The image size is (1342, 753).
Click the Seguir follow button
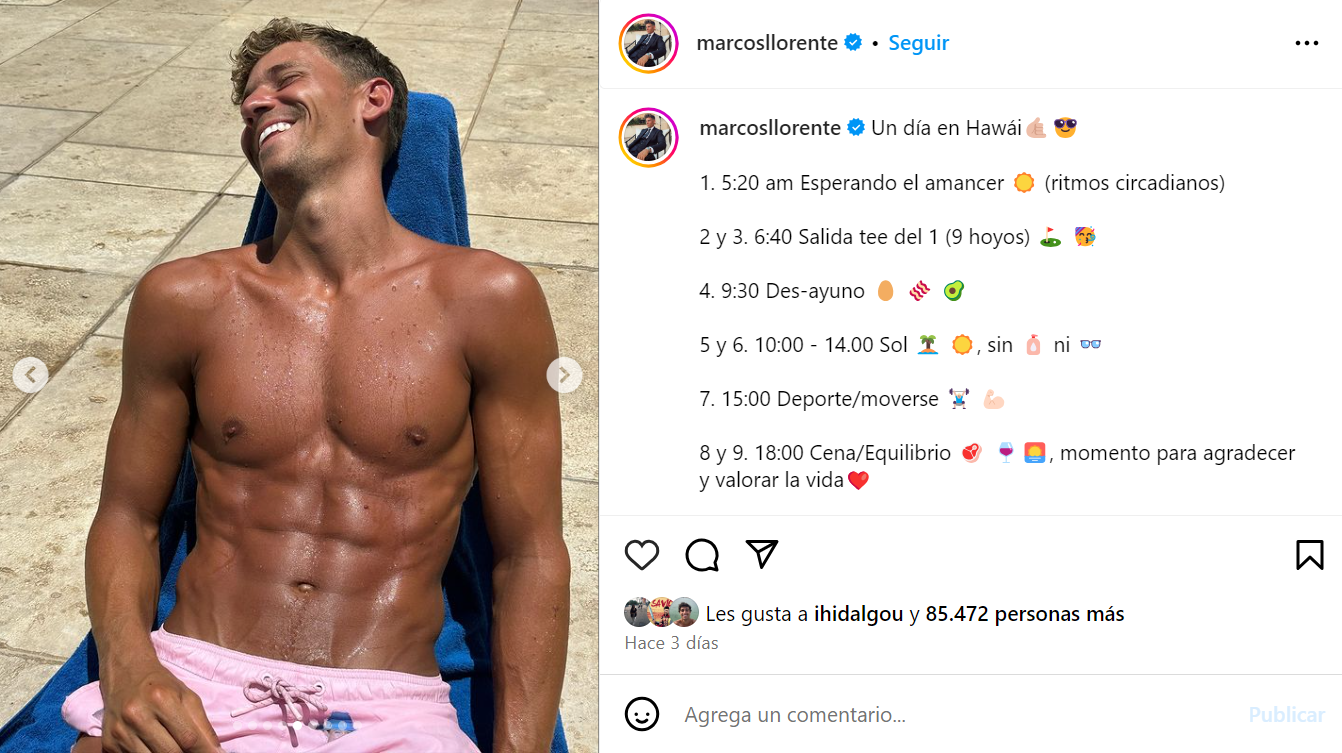coord(918,43)
